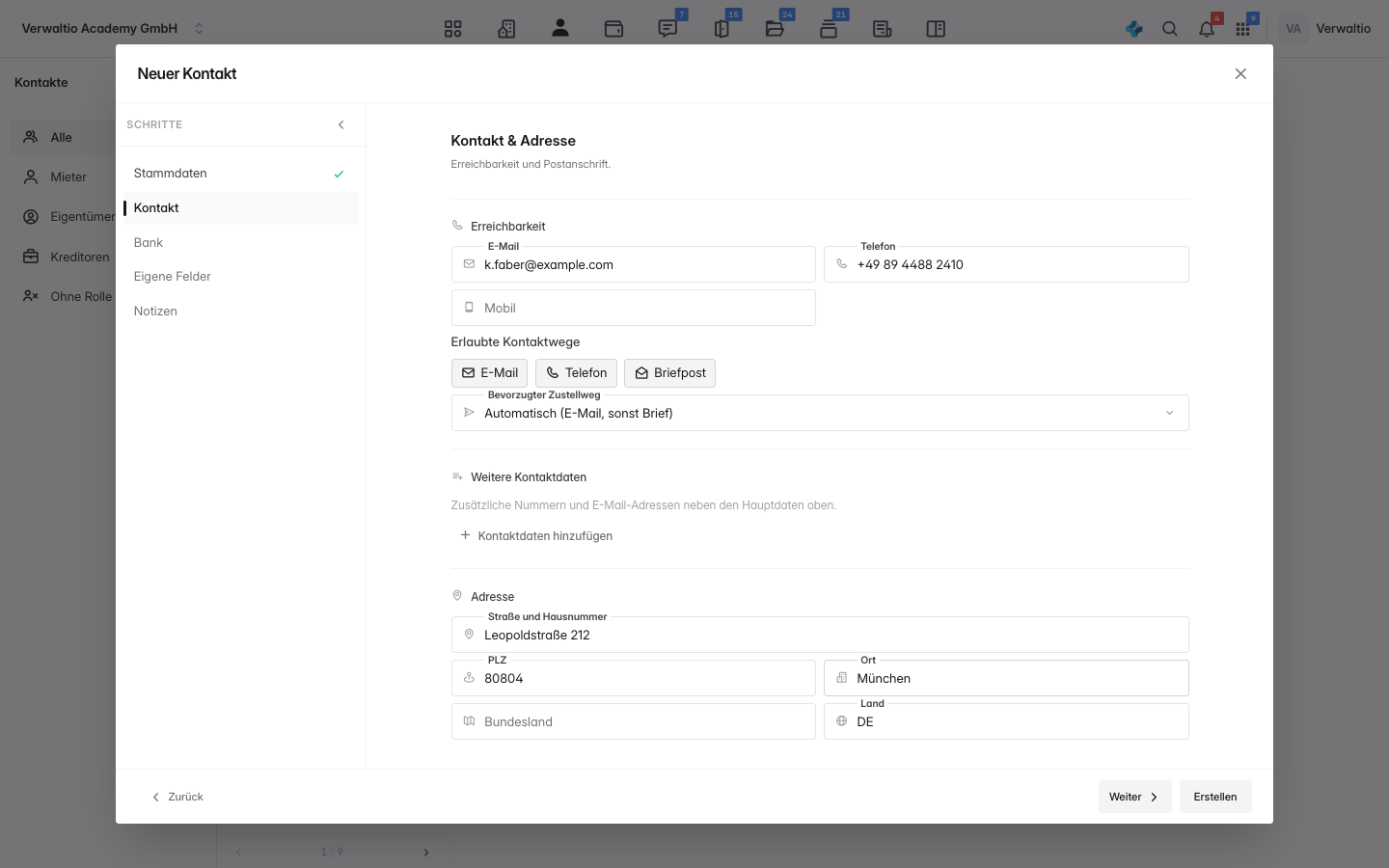The height and width of the screenshot is (868, 1389).
Task: Click the Straße und Hausnummer field
Action: 820,635
